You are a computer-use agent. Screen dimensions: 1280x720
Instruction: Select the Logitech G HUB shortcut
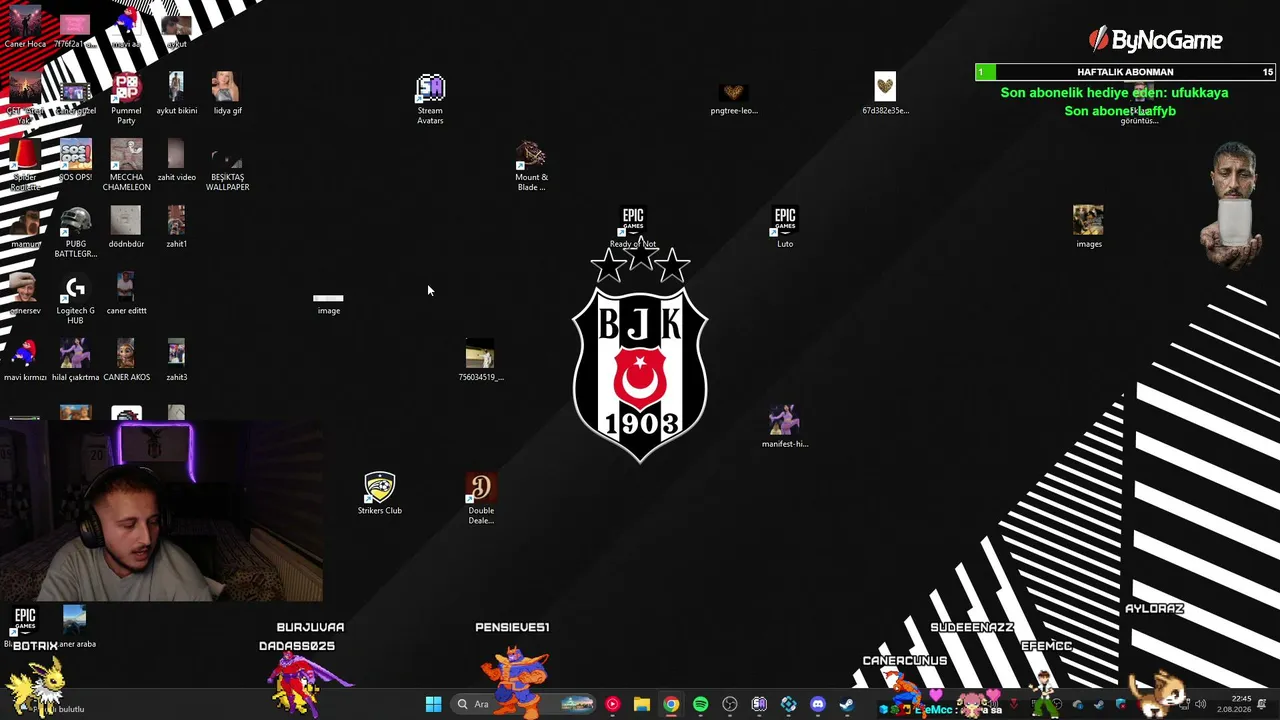[75, 300]
